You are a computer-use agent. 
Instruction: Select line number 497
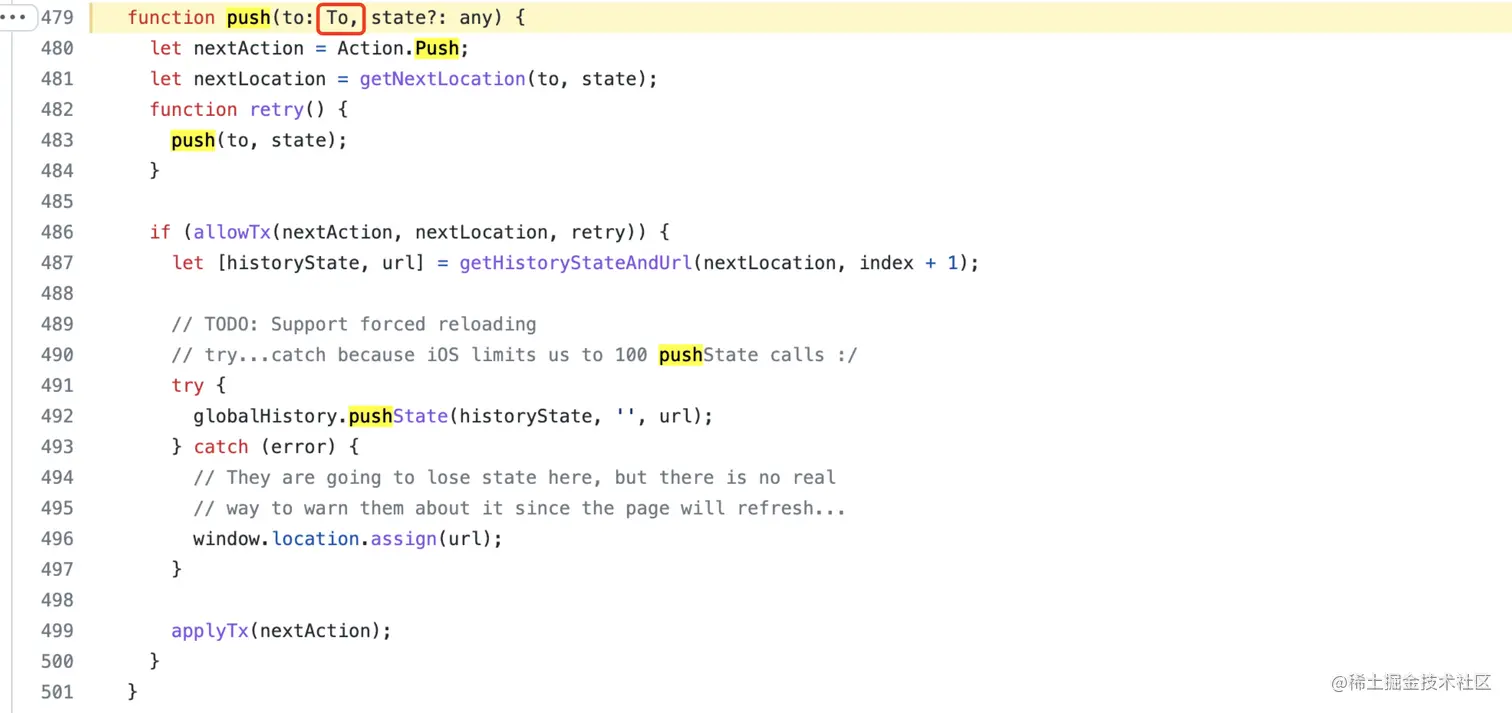pos(57,569)
